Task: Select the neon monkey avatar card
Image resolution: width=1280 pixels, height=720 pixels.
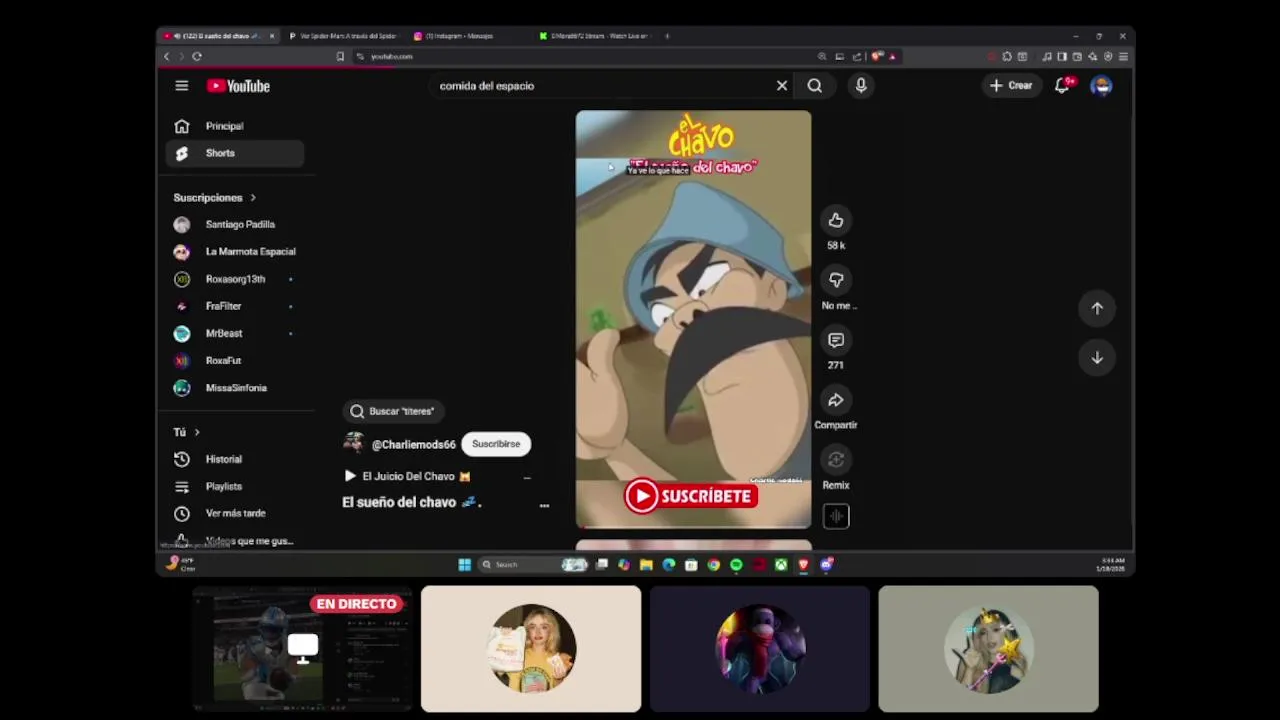Action: [x=760, y=649]
